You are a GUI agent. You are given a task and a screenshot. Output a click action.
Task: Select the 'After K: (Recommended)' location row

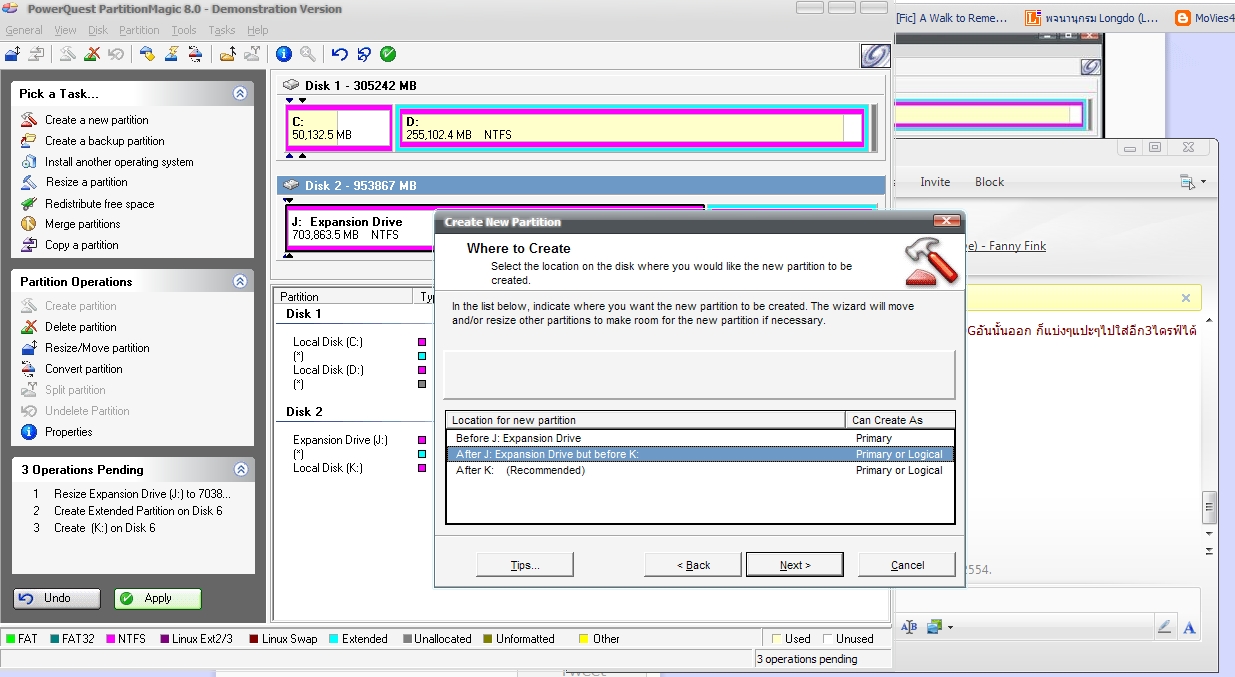point(700,470)
